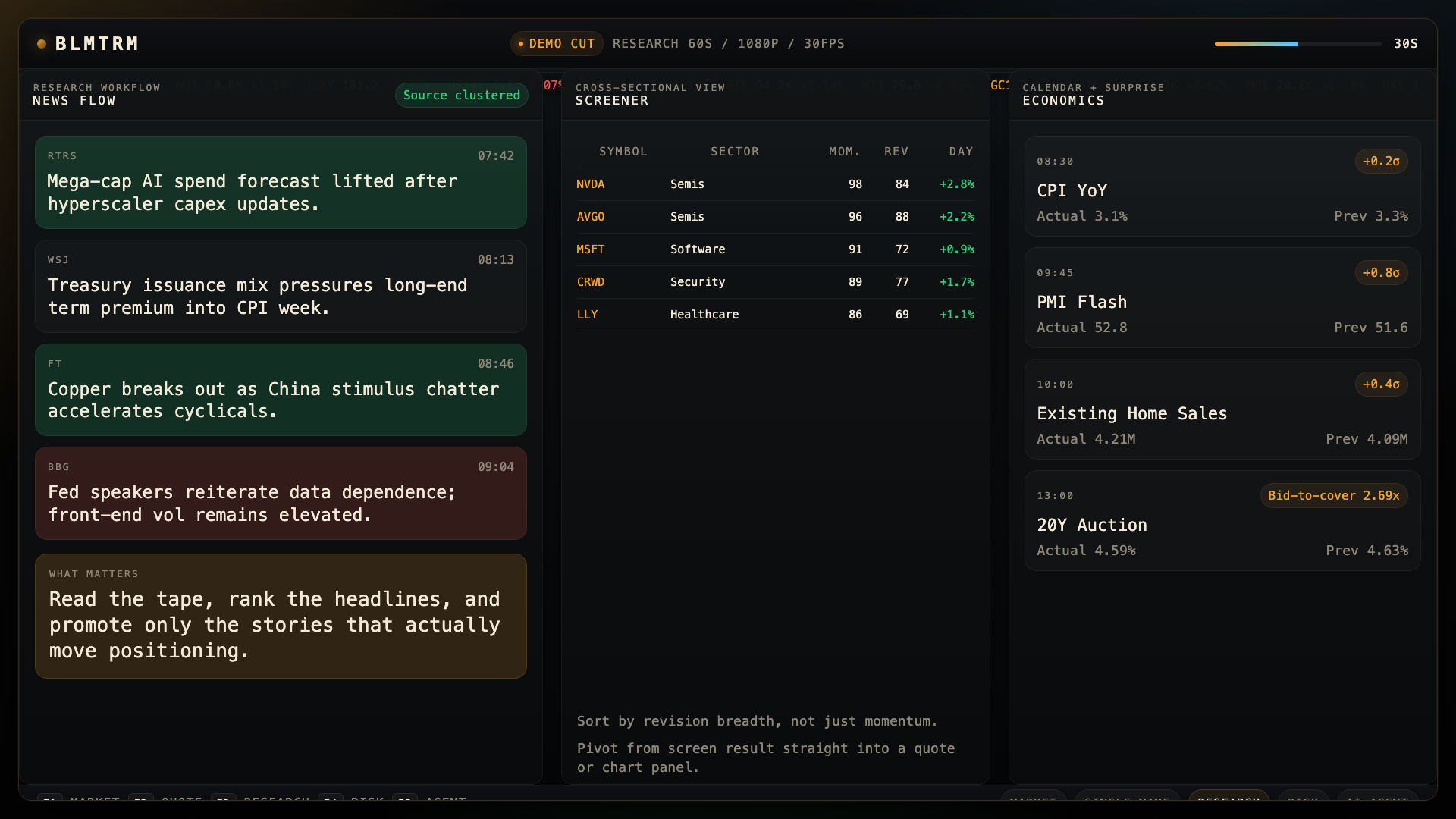The image size is (1456, 819).
Task: Click the +0.8σ badge on PMI Flash
Action: coord(1381,273)
